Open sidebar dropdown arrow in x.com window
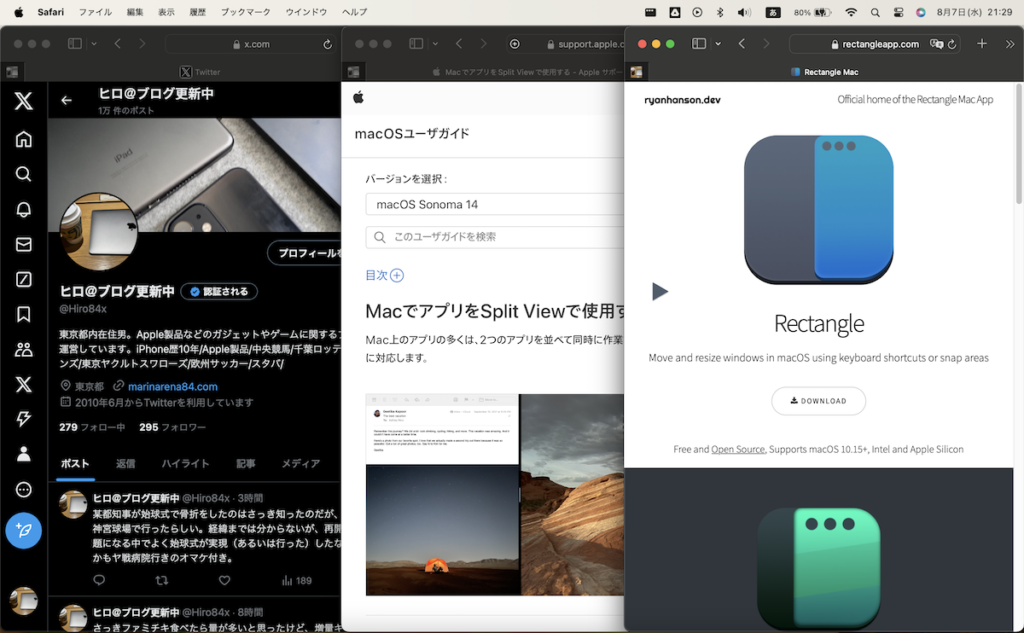Viewport: 1024px width, 633px height. tap(94, 44)
